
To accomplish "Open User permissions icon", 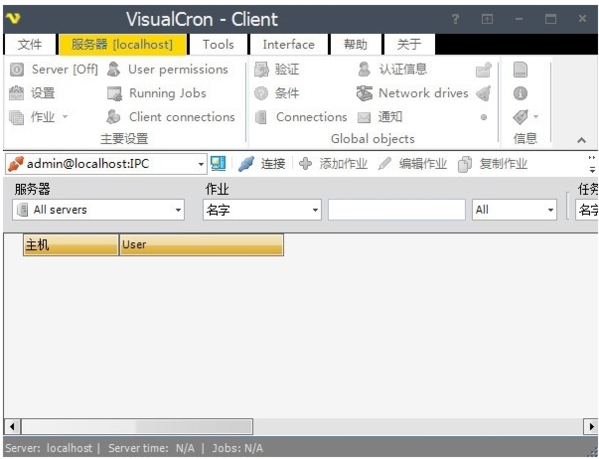I will pyautogui.click(x=113, y=69).
